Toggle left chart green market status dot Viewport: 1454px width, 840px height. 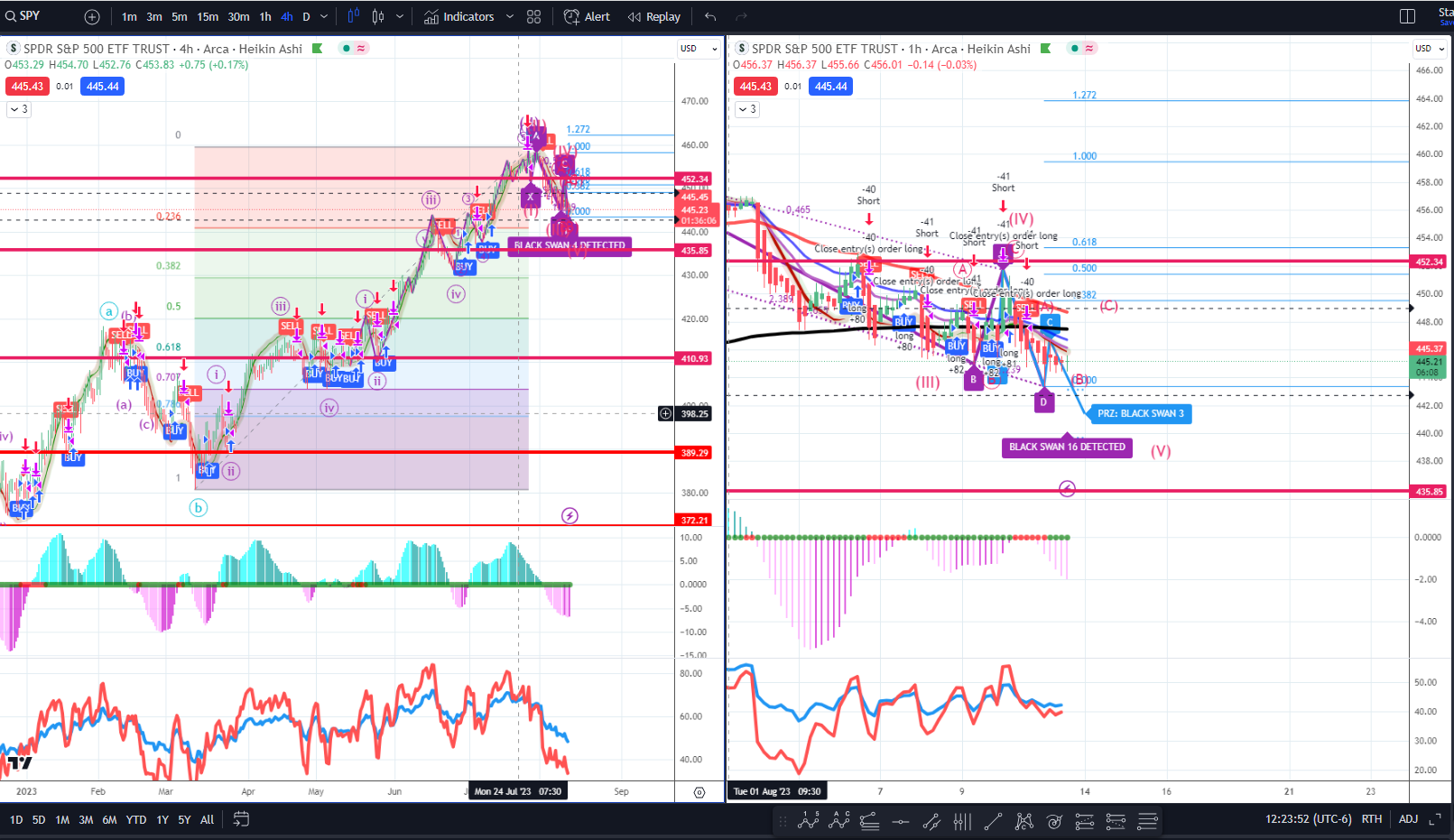(346, 49)
